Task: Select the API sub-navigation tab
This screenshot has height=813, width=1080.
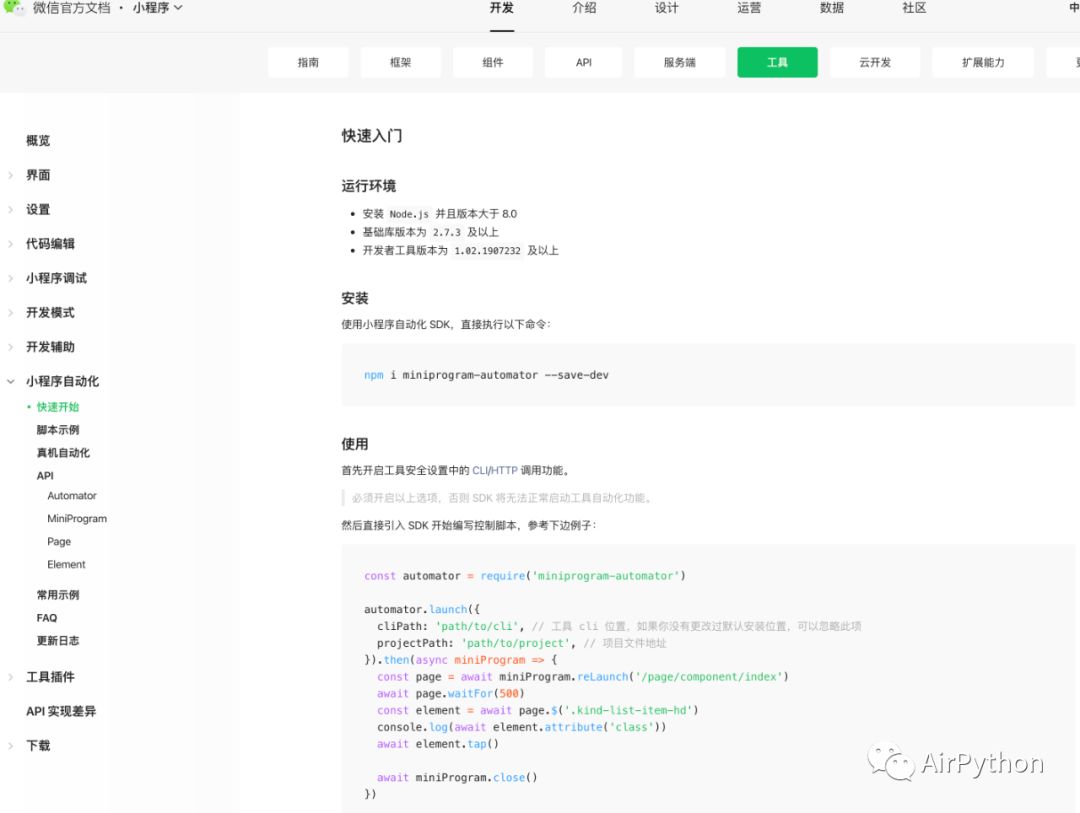Action: tap(583, 62)
